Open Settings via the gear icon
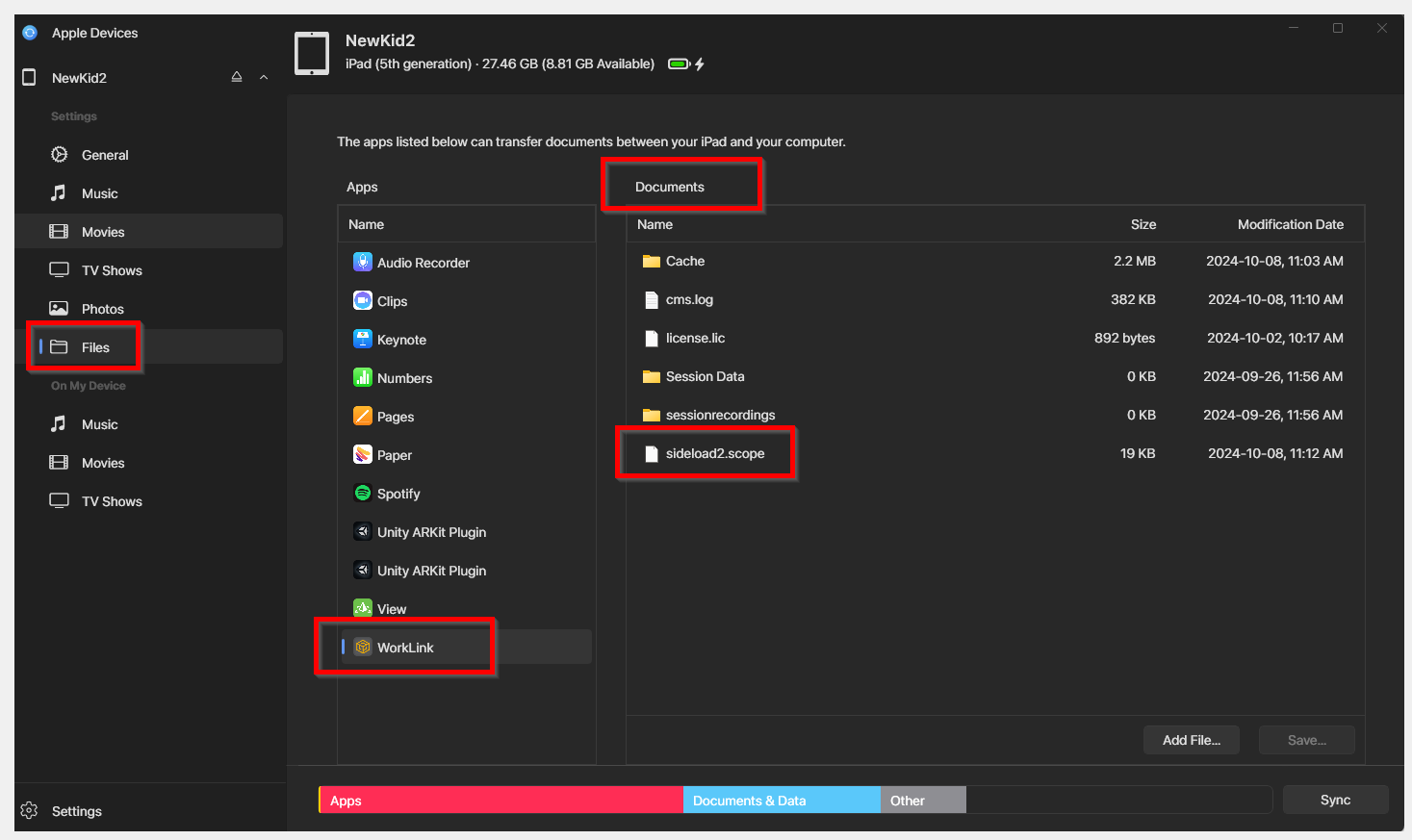 29,811
